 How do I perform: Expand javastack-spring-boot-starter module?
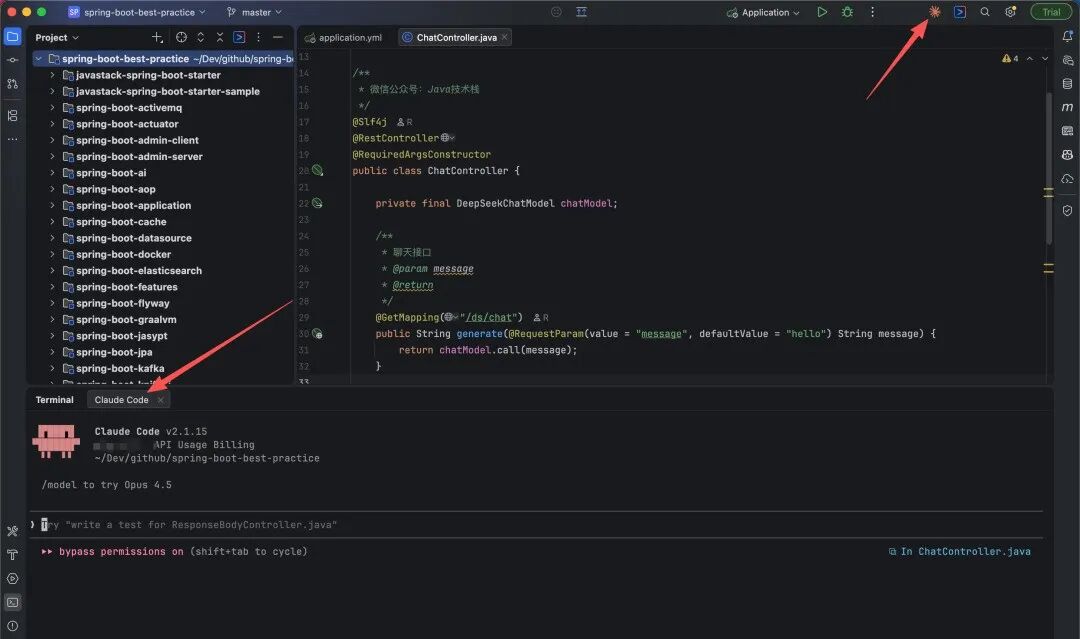pyautogui.click(x=52, y=75)
